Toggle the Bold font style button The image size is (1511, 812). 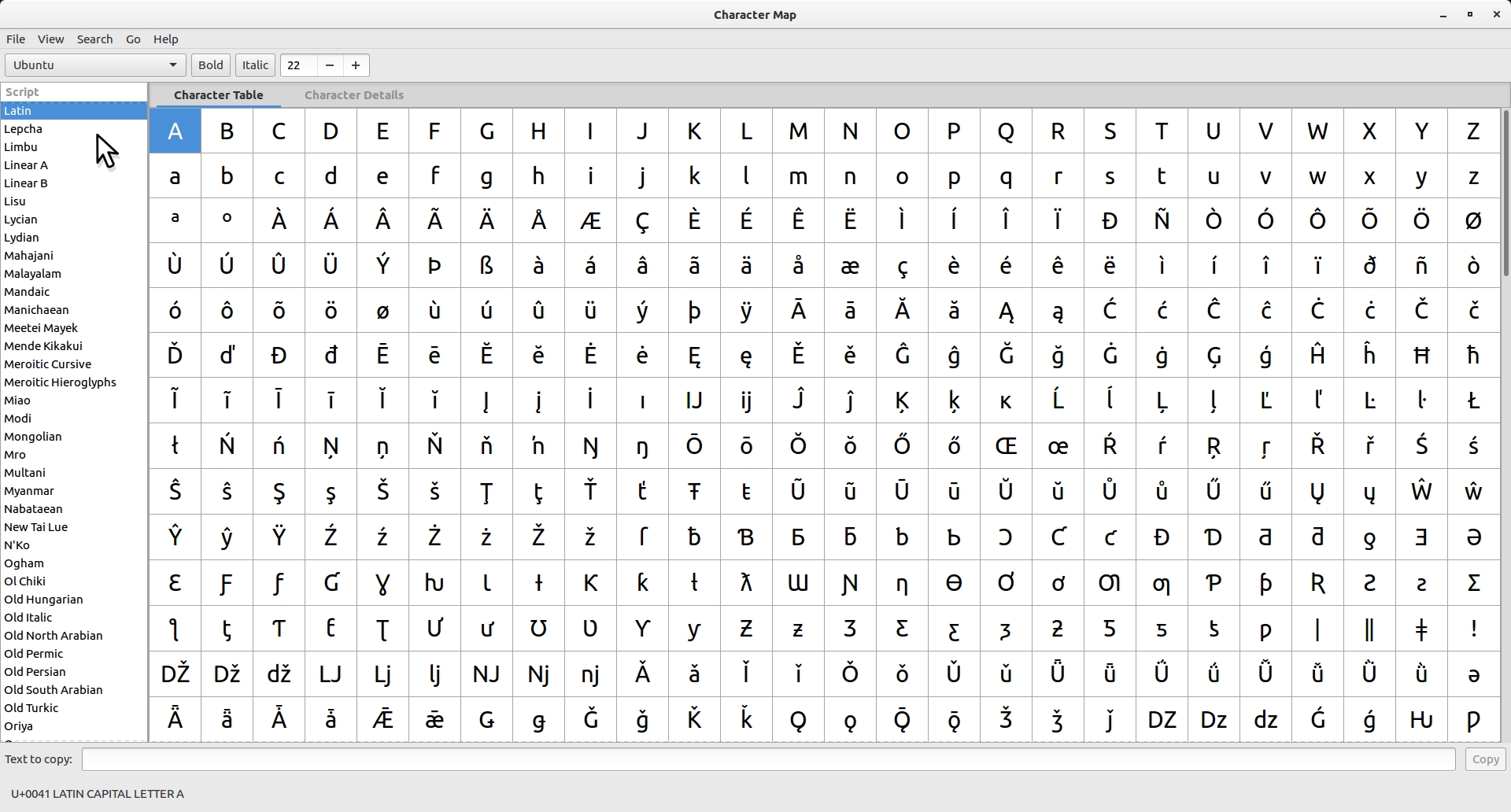click(x=210, y=65)
